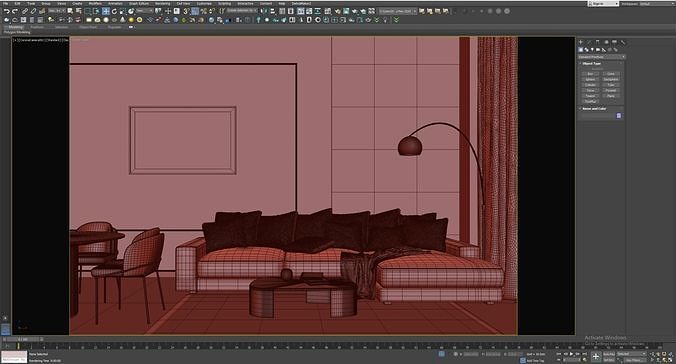
Task: Switch command panel to Hierarchy tab icon
Action: pyautogui.click(x=598, y=42)
